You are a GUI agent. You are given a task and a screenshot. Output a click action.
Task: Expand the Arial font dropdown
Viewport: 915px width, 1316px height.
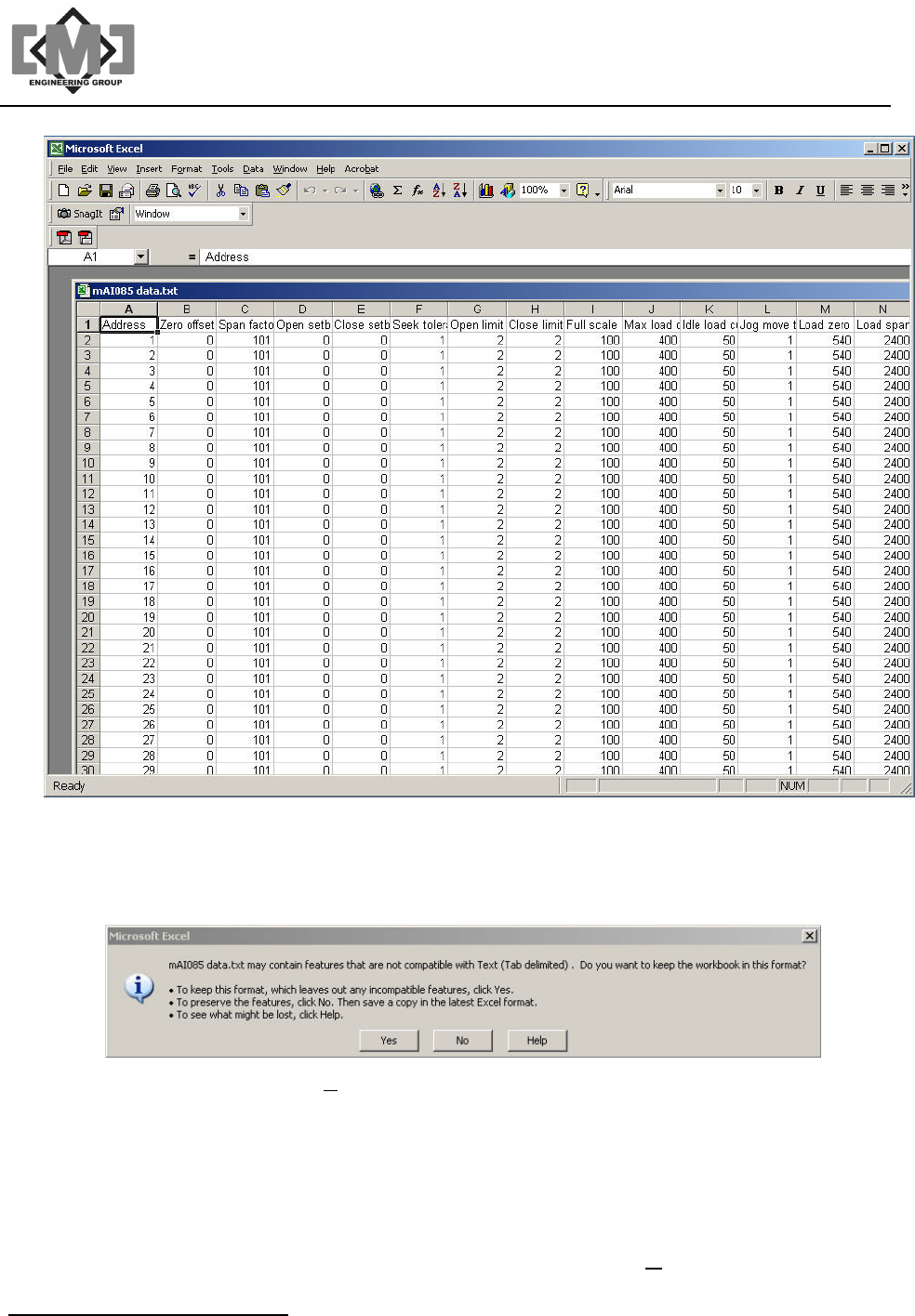coord(720,191)
